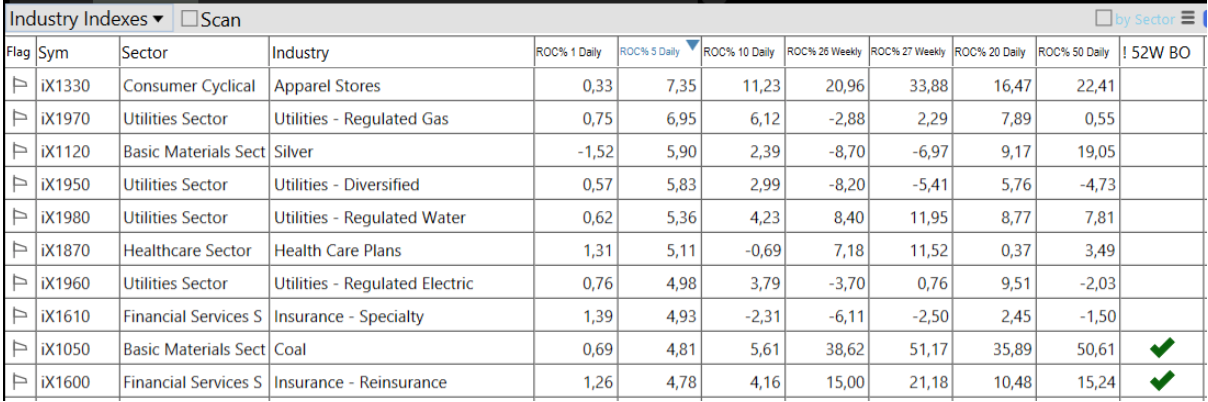Image resolution: width=1208 pixels, height=402 pixels.
Task: Click the ! 52W BO column header
Action: coord(1158,53)
